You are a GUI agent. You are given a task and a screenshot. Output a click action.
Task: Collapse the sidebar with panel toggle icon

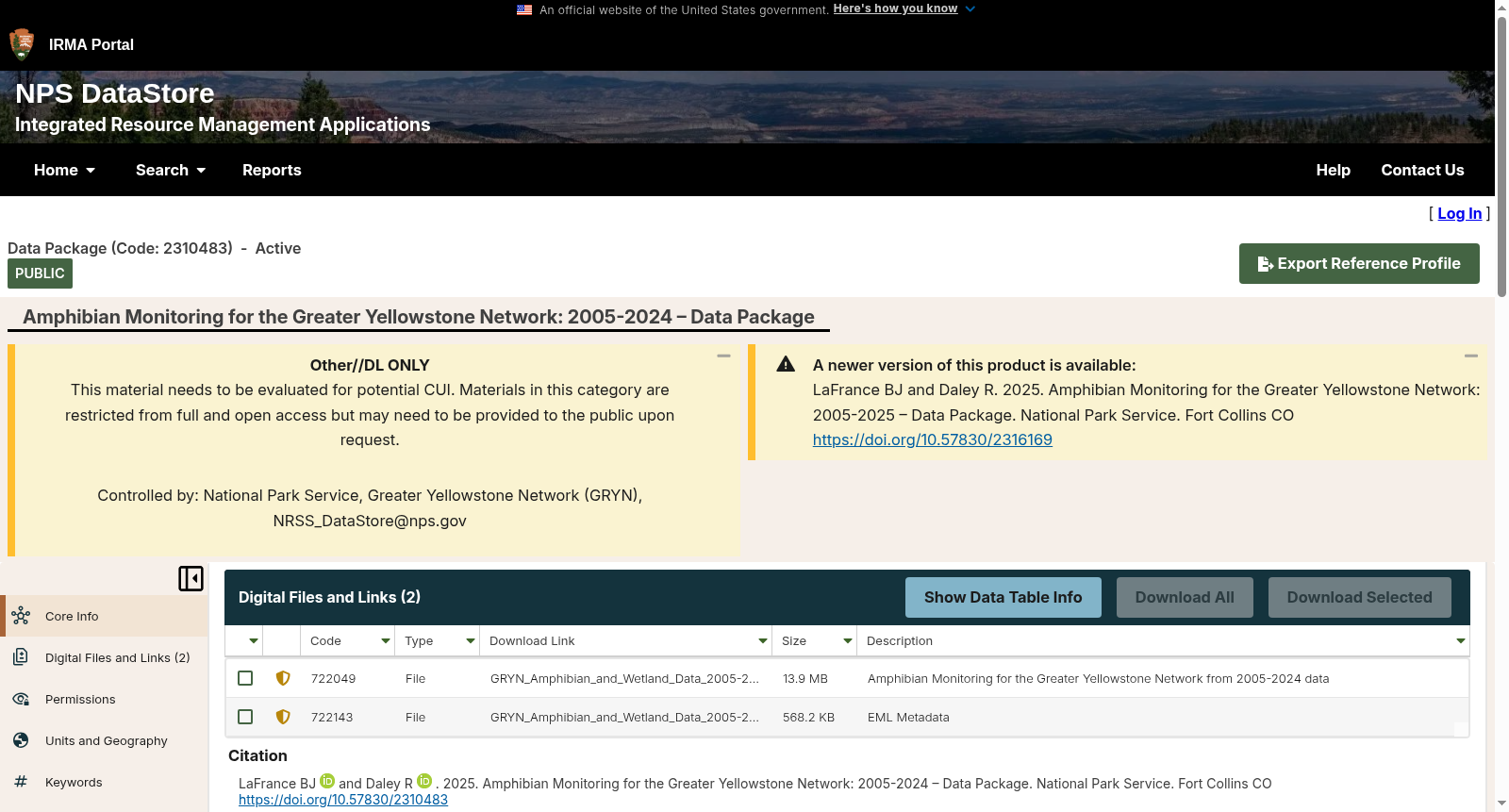[x=191, y=578]
